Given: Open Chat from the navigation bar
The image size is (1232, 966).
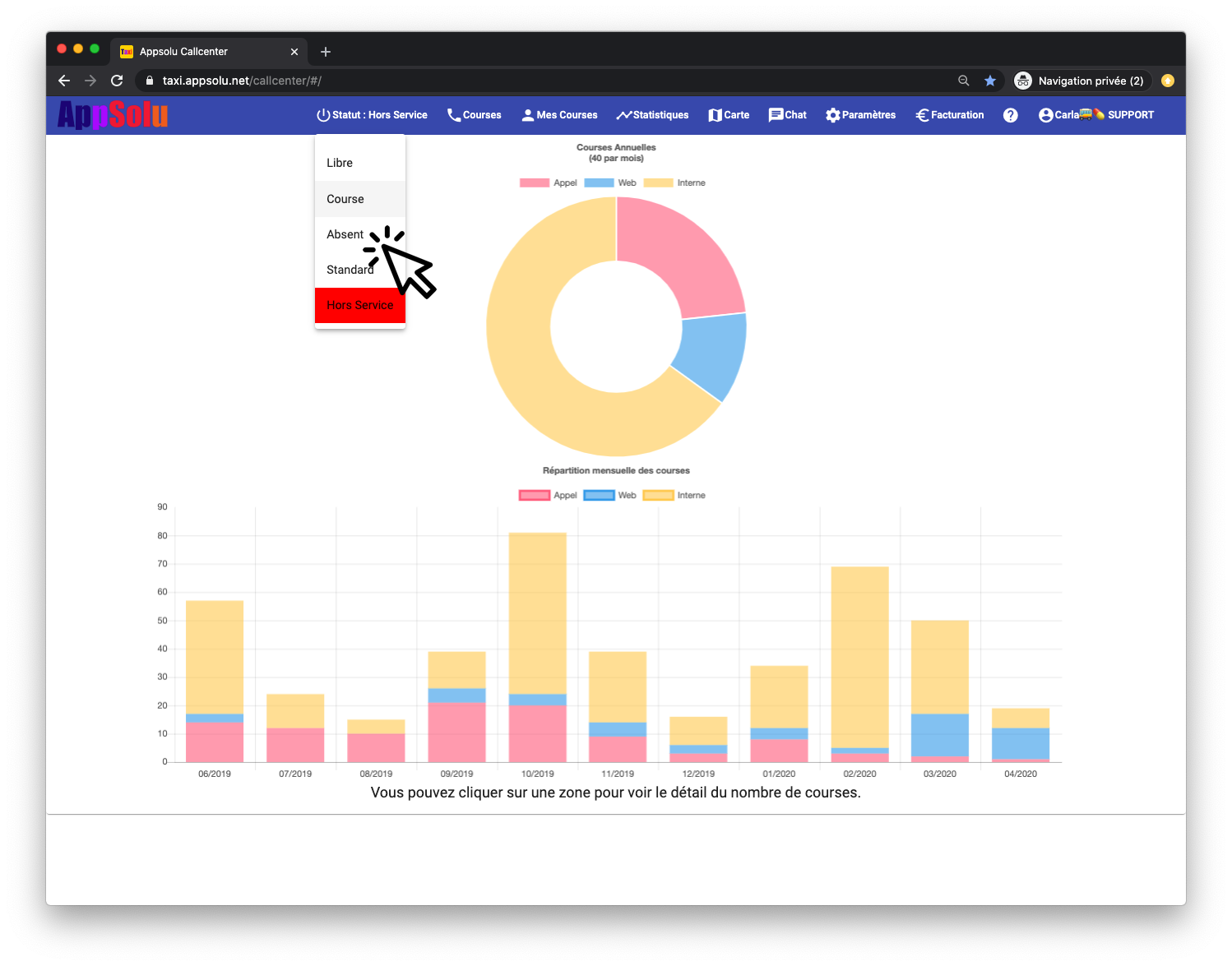Looking at the screenshot, I should click(787, 115).
